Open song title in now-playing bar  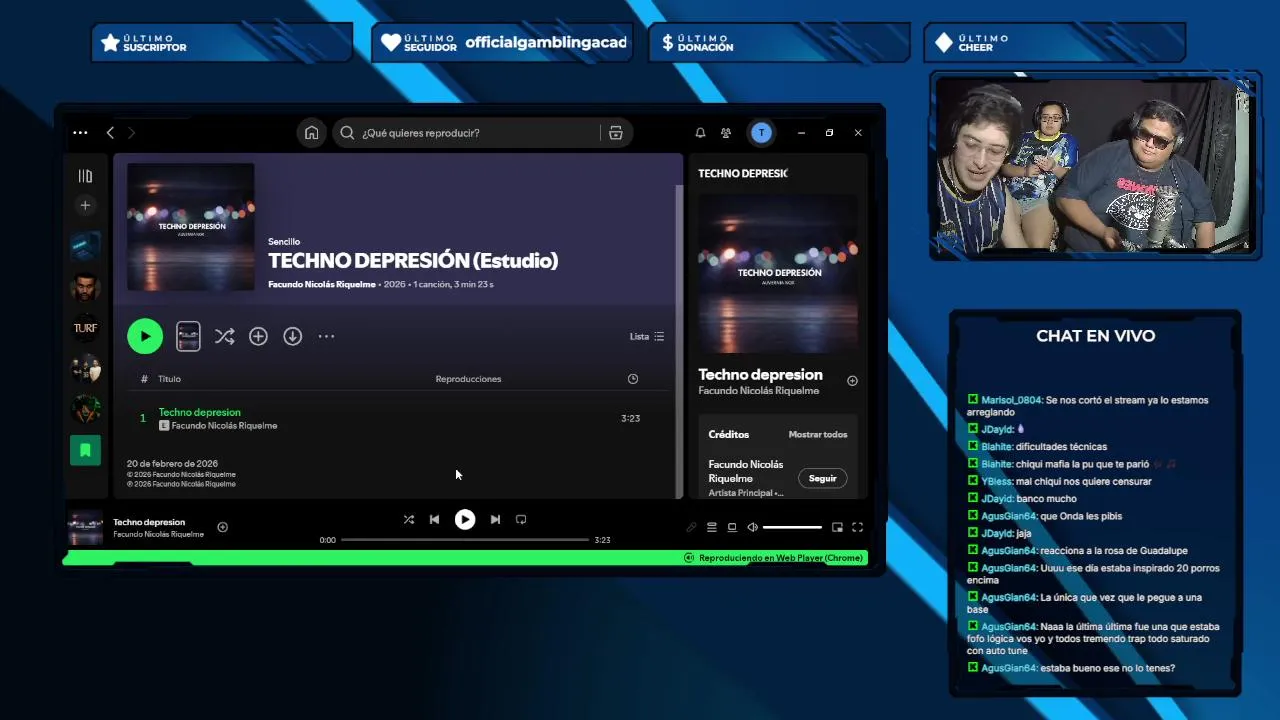point(149,522)
